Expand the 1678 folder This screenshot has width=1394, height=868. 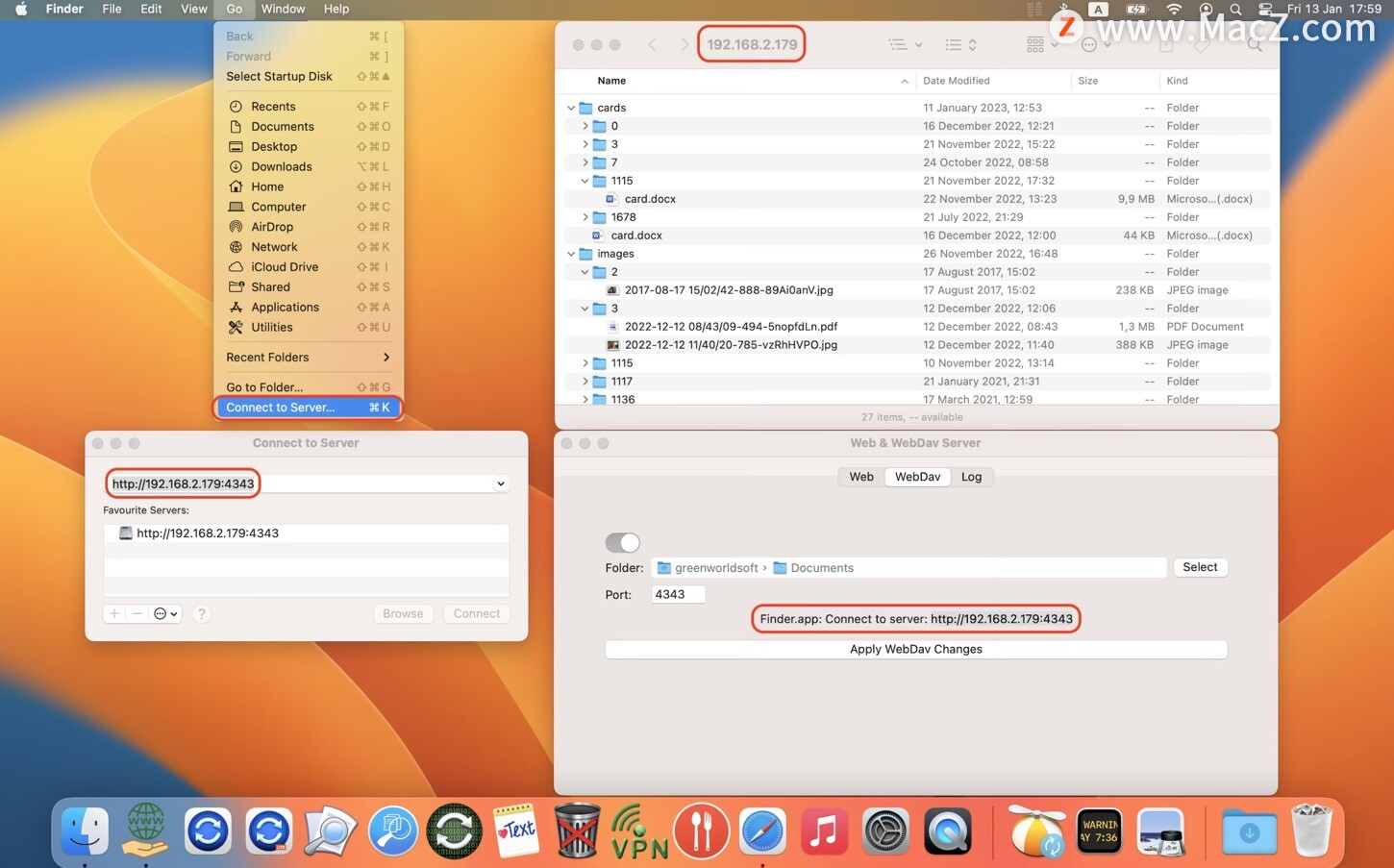coord(585,217)
